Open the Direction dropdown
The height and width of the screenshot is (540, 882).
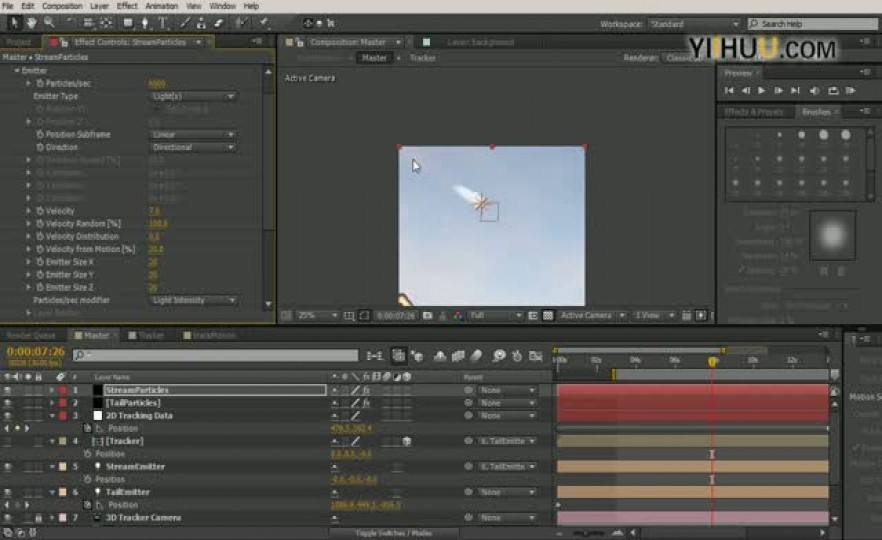click(193, 147)
